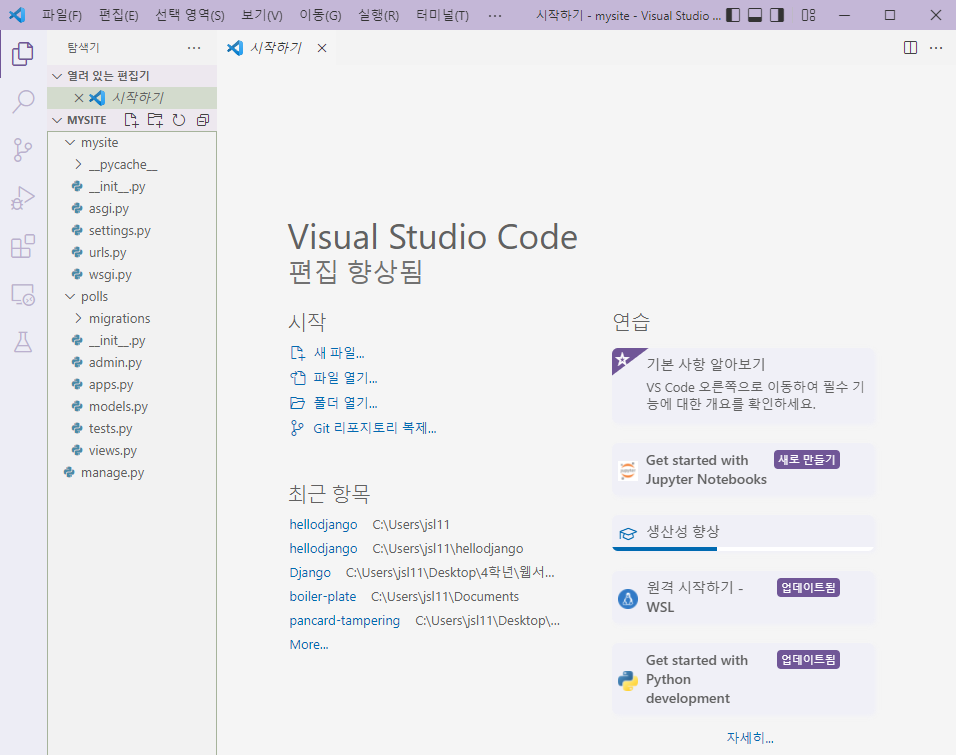This screenshot has width=956, height=755.
Task: Open tests.py file
Action: [x=132, y=428]
